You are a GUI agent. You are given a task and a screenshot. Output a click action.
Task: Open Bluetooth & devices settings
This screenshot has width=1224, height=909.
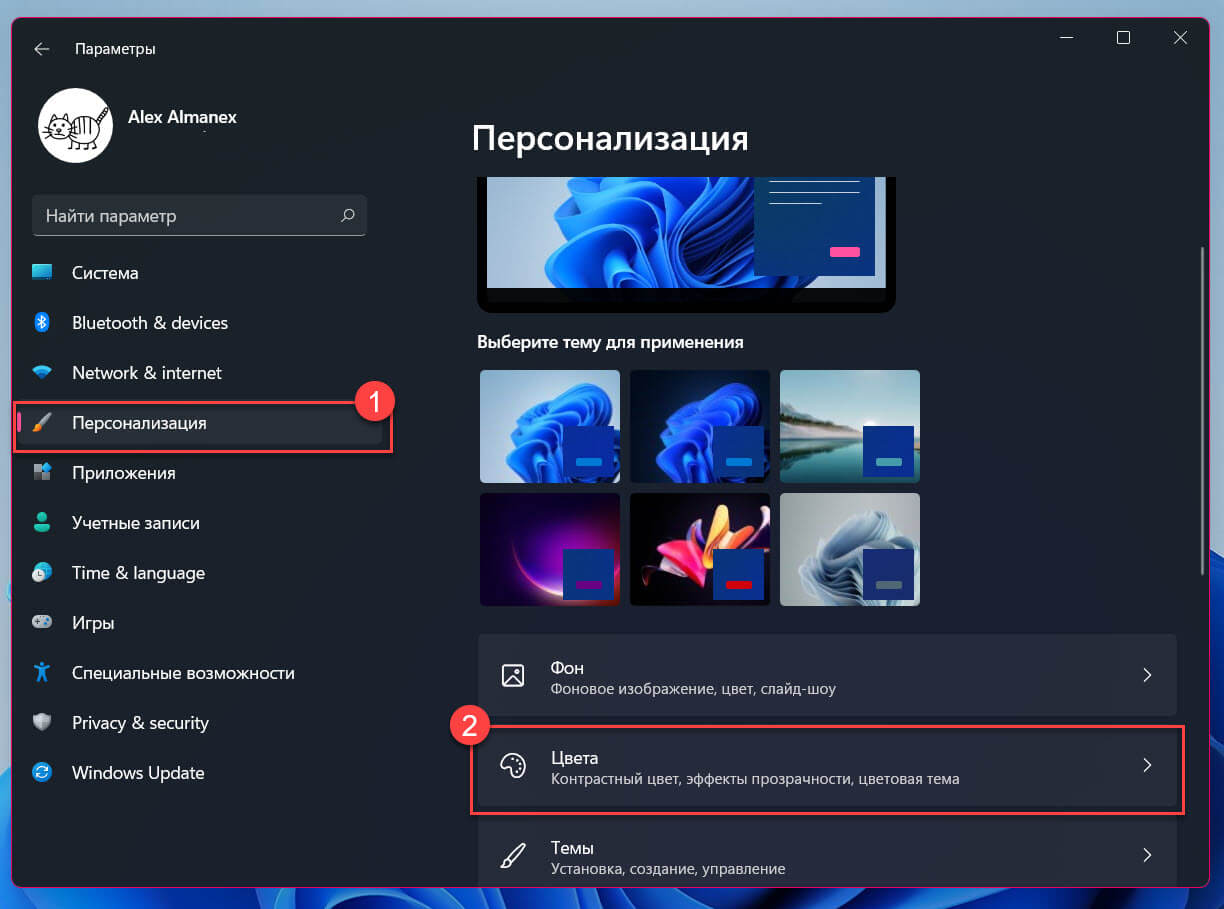click(x=201, y=323)
